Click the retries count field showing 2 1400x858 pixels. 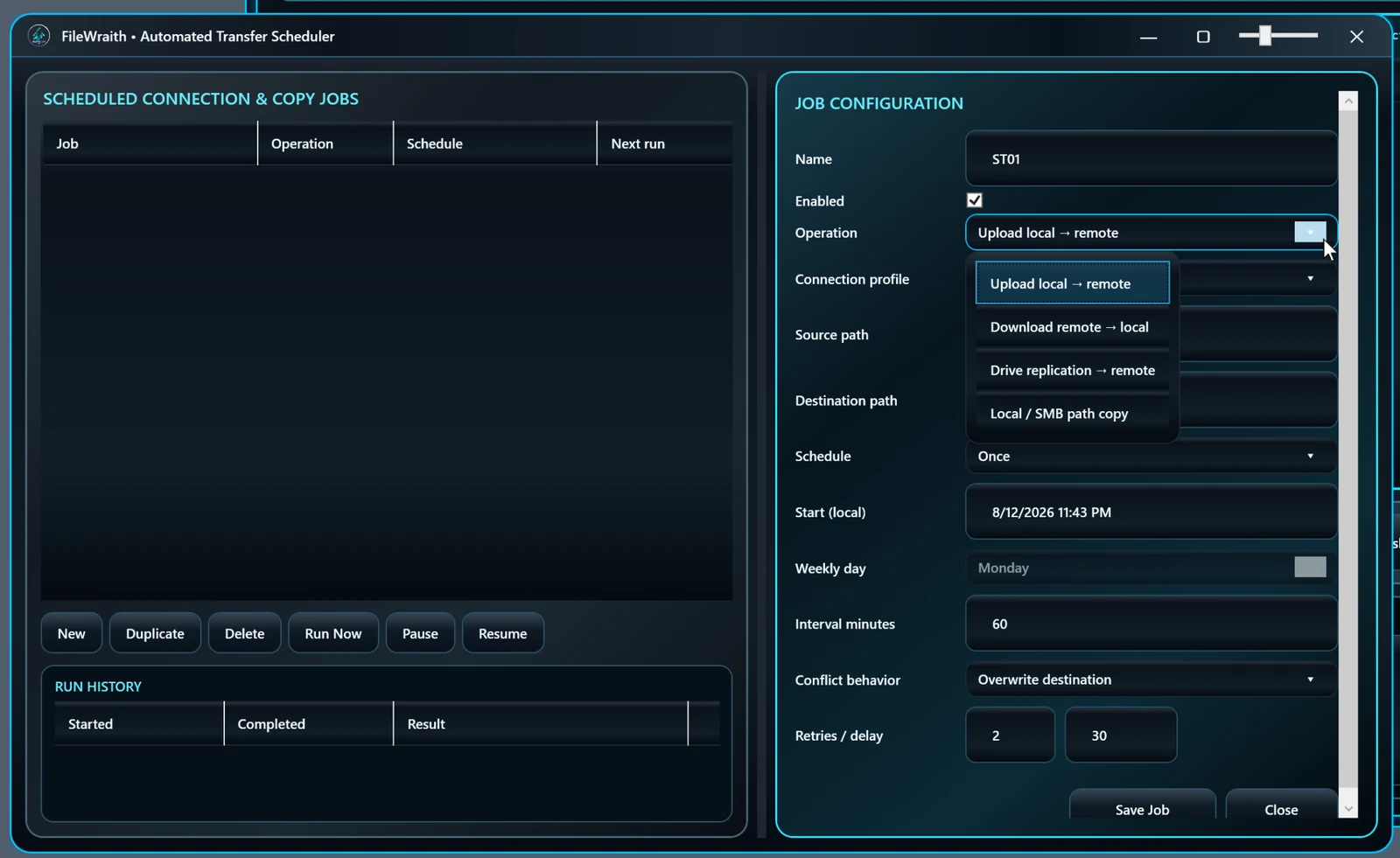point(1010,736)
